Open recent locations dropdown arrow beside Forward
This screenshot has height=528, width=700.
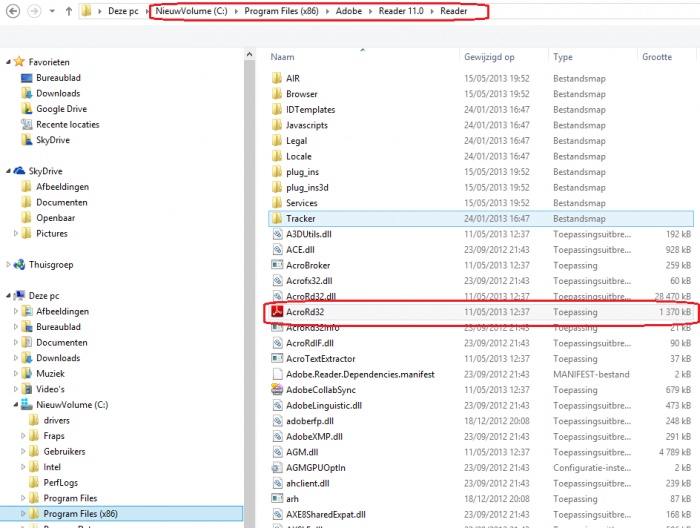click(x=52, y=11)
